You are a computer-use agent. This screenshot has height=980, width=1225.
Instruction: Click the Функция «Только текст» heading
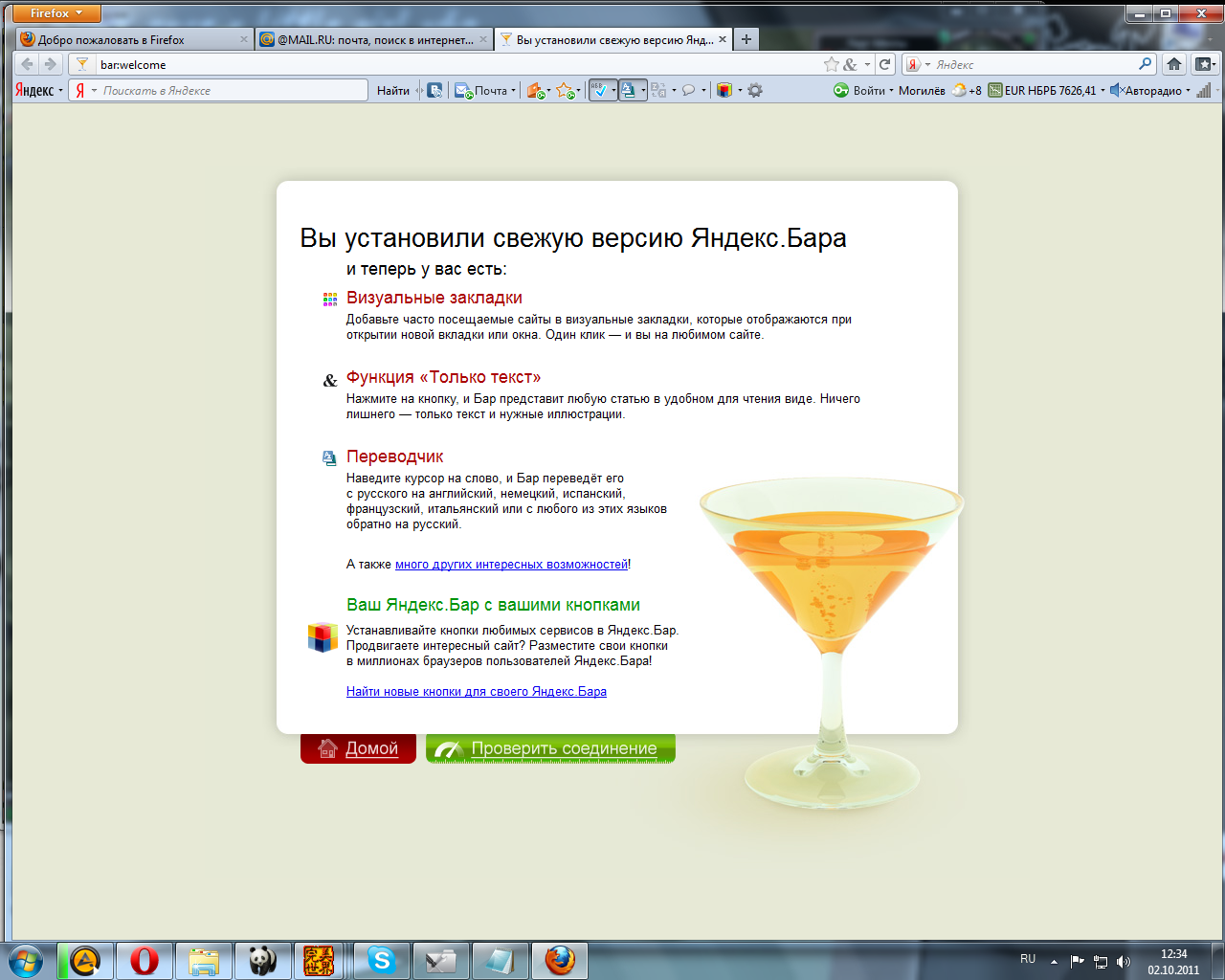[443, 377]
